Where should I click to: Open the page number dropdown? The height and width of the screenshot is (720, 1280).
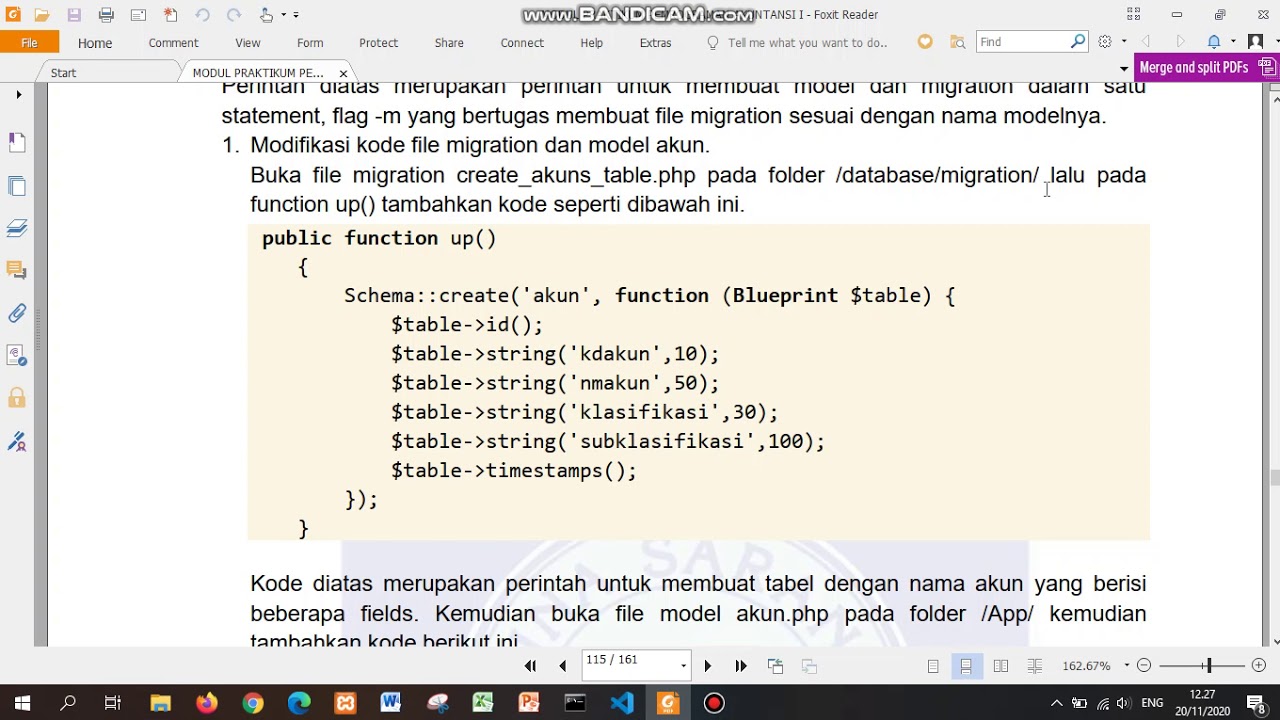(x=683, y=666)
